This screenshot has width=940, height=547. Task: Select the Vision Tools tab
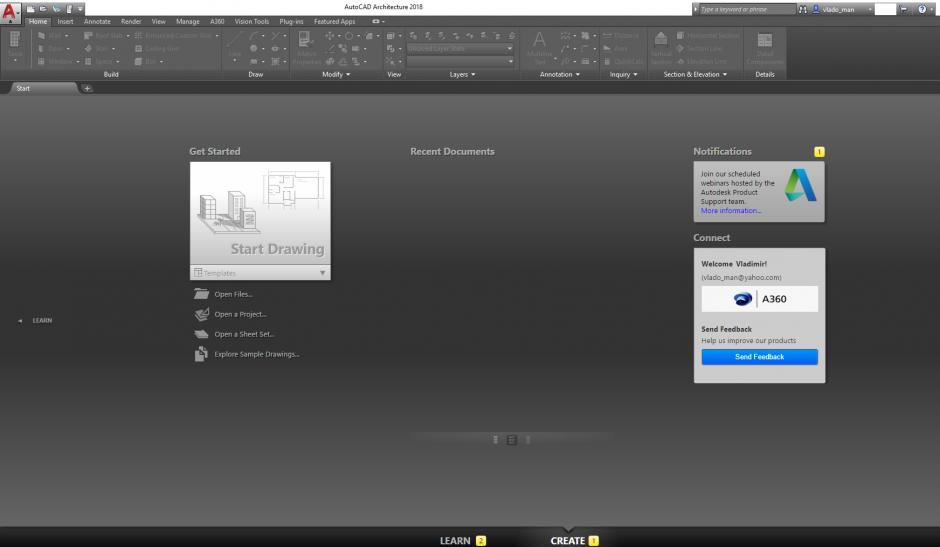tap(252, 22)
